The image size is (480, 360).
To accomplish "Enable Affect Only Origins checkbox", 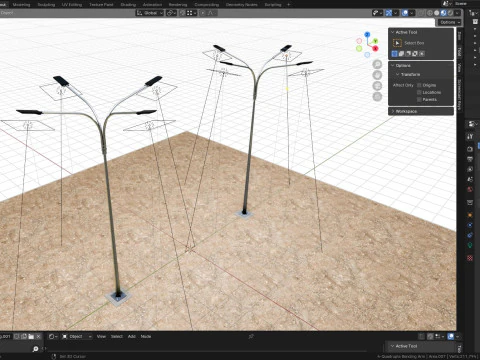I will pos(419,85).
